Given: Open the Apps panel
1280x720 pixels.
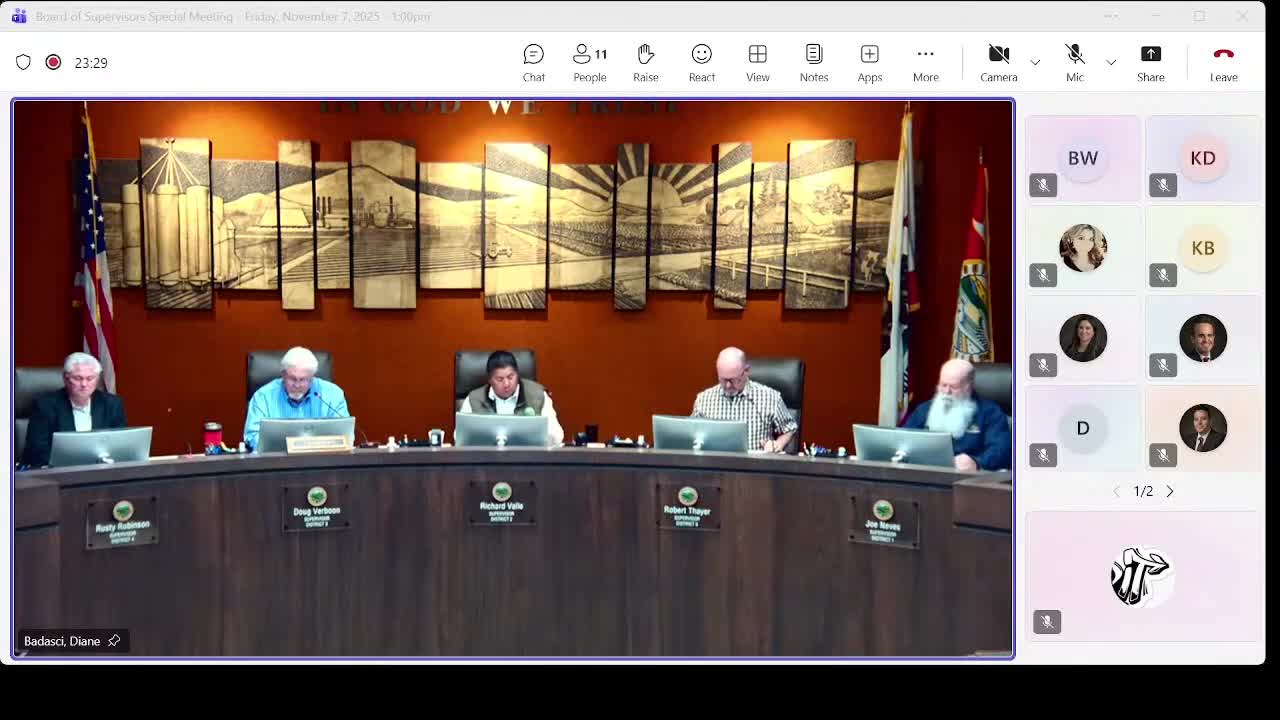Looking at the screenshot, I should [x=869, y=62].
